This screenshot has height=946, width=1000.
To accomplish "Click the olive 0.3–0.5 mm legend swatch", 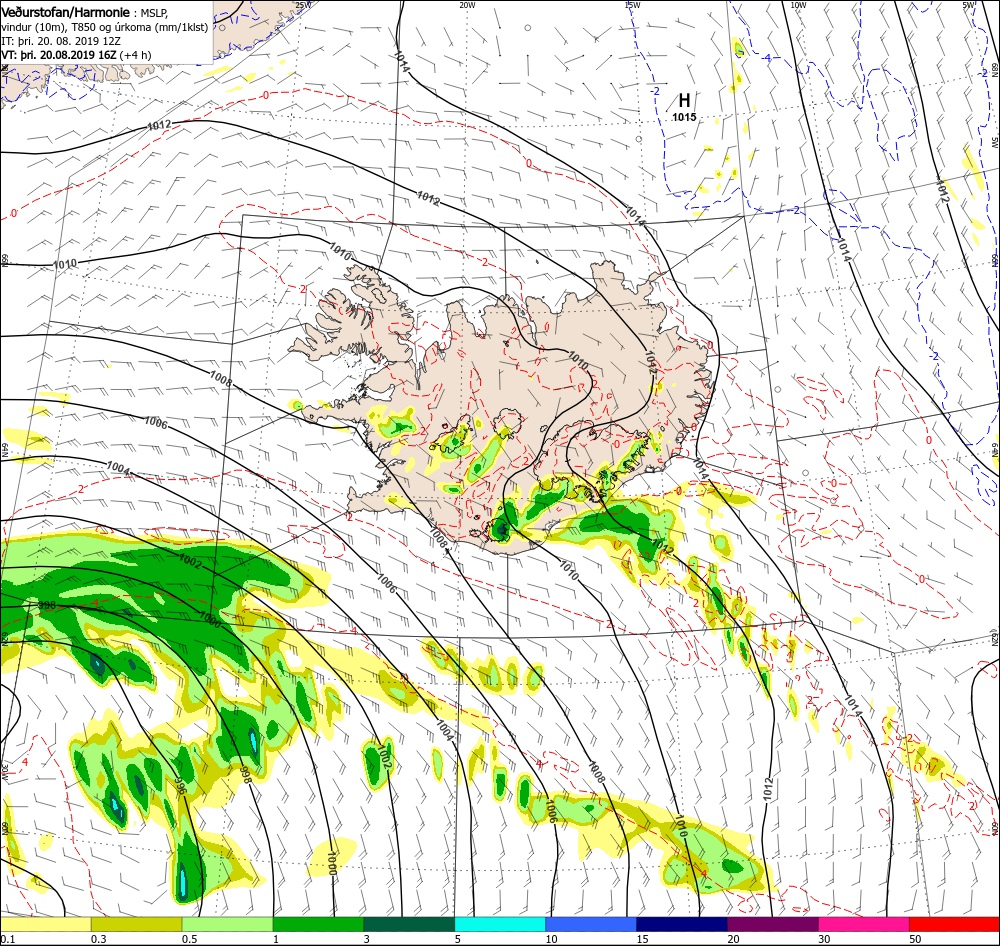I will 136,924.
